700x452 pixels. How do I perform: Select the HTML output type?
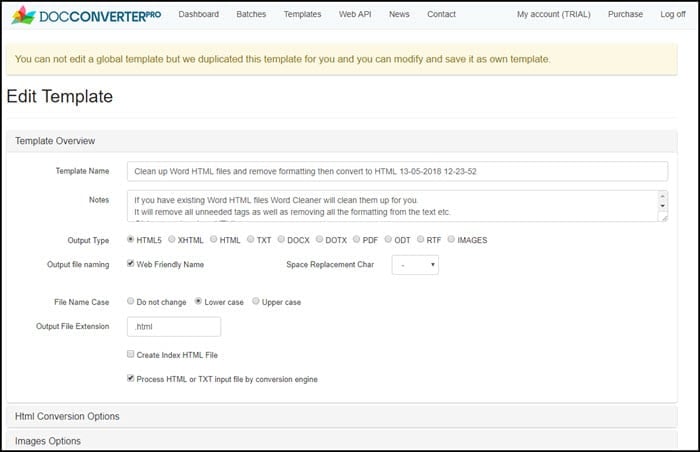(213, 239)
